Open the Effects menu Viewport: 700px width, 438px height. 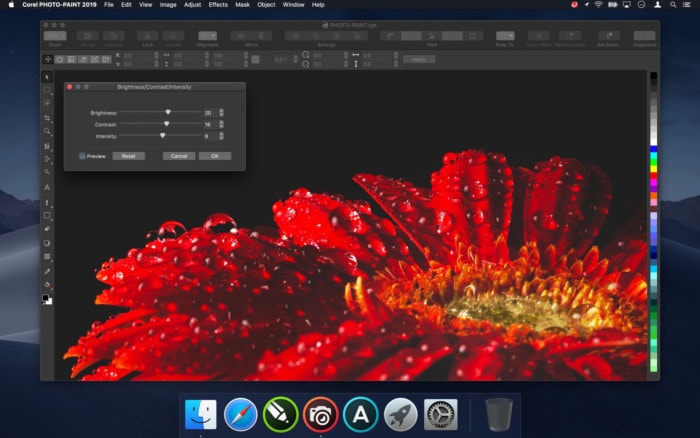tap(218, 5)
